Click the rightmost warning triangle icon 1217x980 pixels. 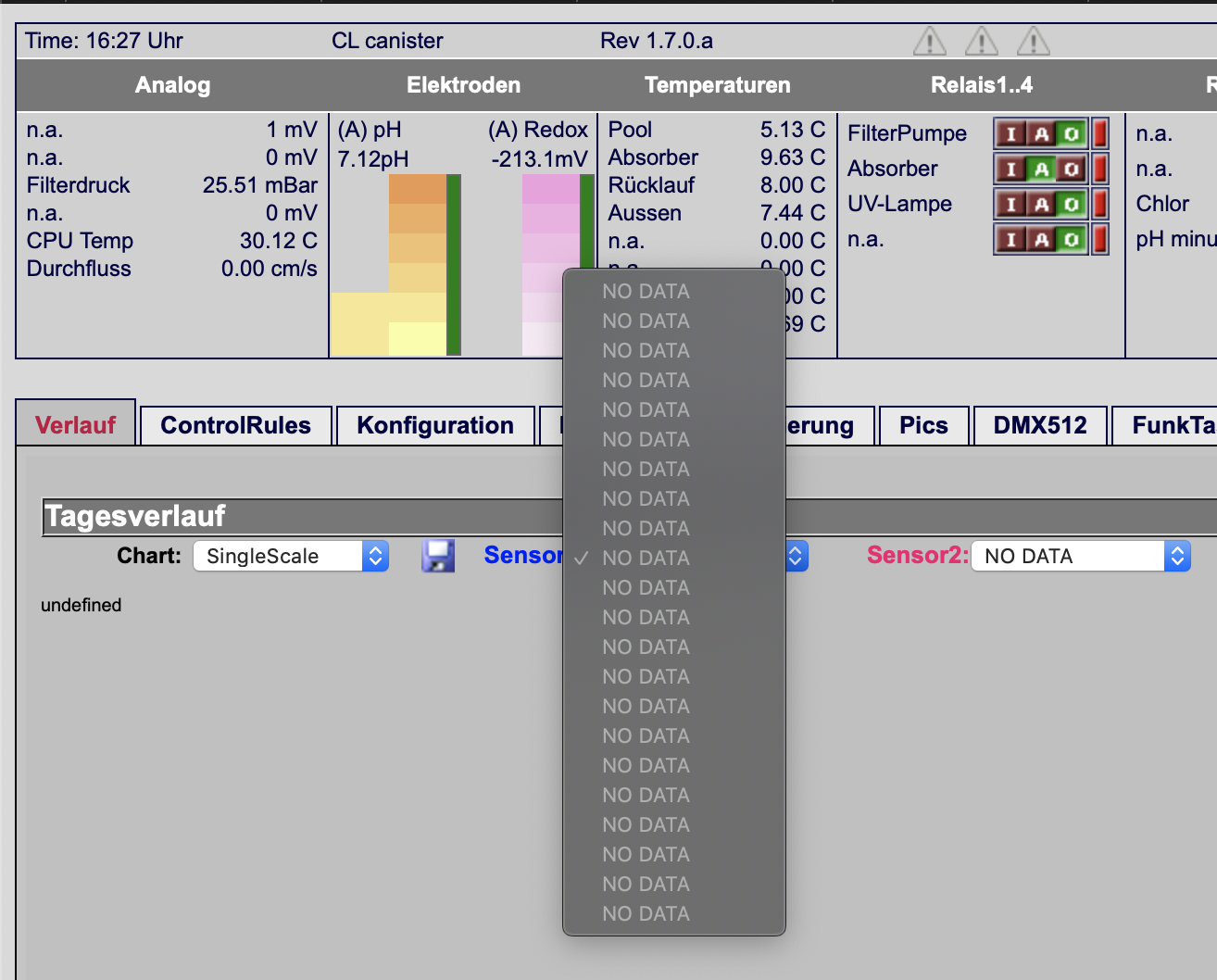click(x=1034, y=41)
